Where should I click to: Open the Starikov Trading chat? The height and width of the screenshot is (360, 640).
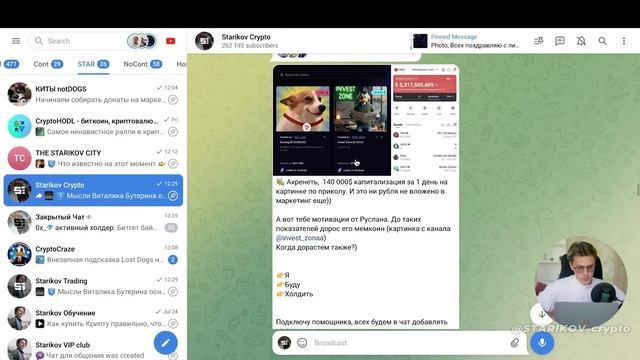pos(93,286)
